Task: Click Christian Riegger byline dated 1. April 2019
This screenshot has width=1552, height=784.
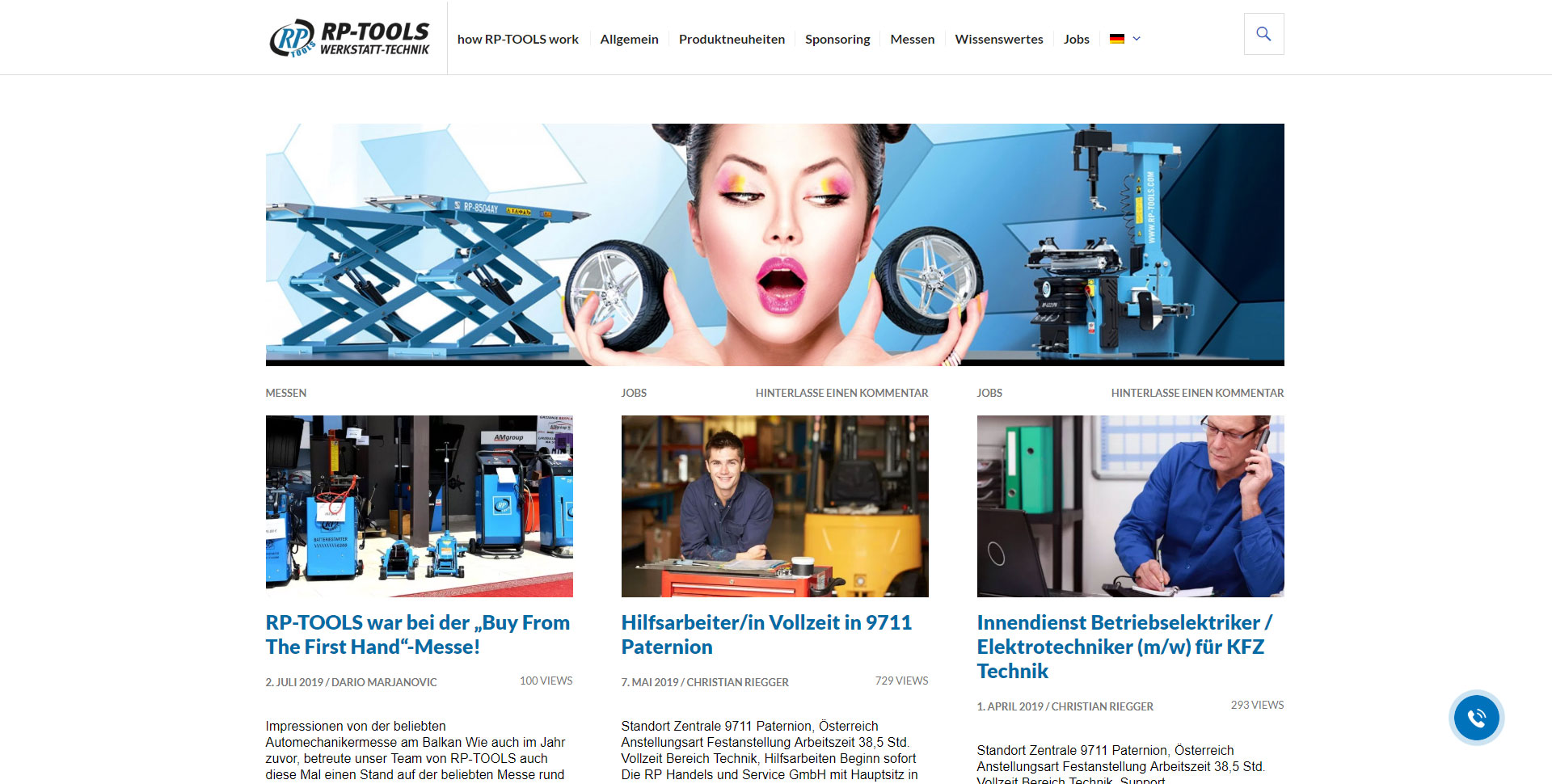Action: [1102, 706]
